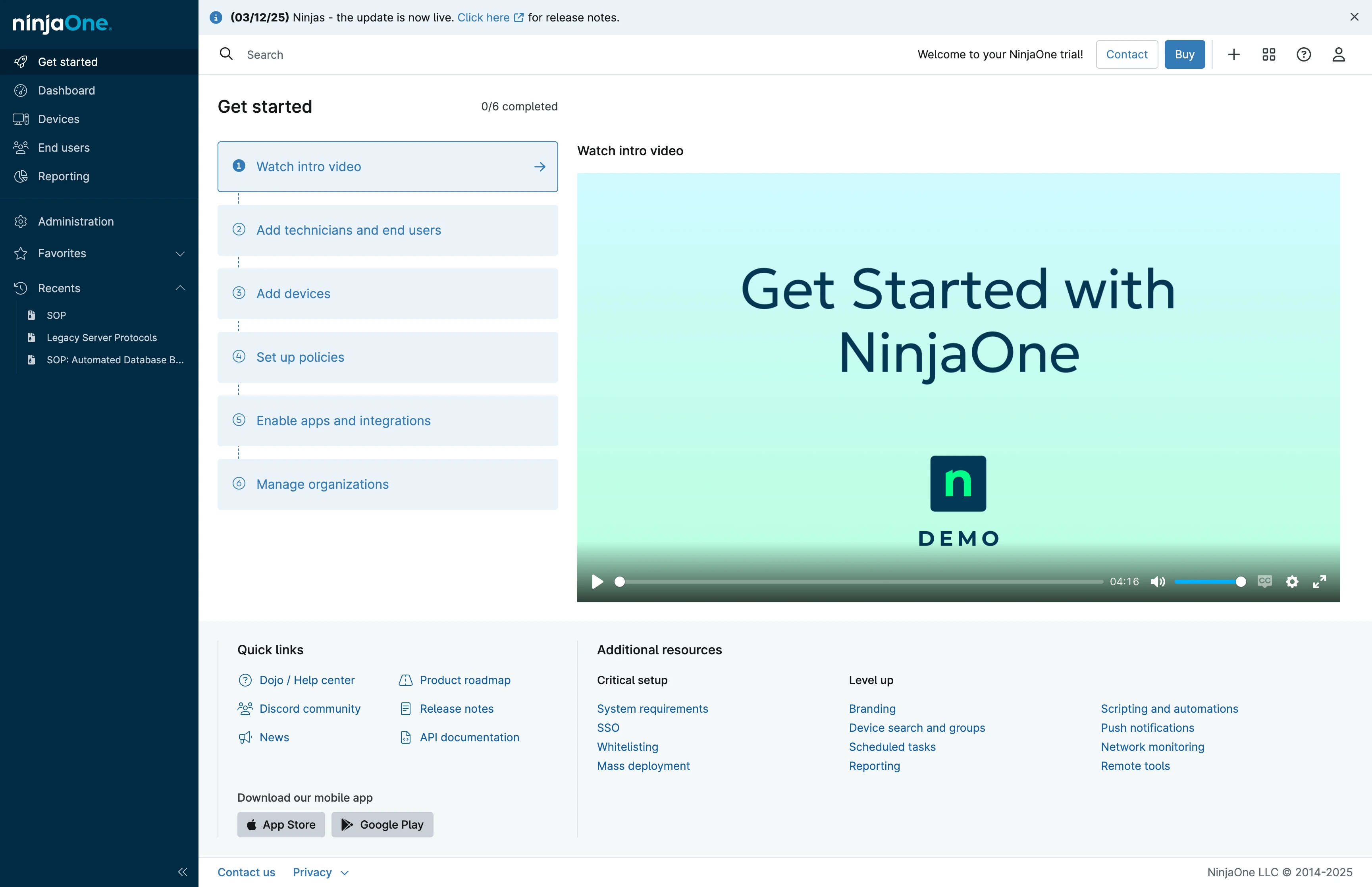1372x887 pixels.
Task: Collapse sidebar with double chevron icon
Action: pyautogui.click(x=183, y=872)
